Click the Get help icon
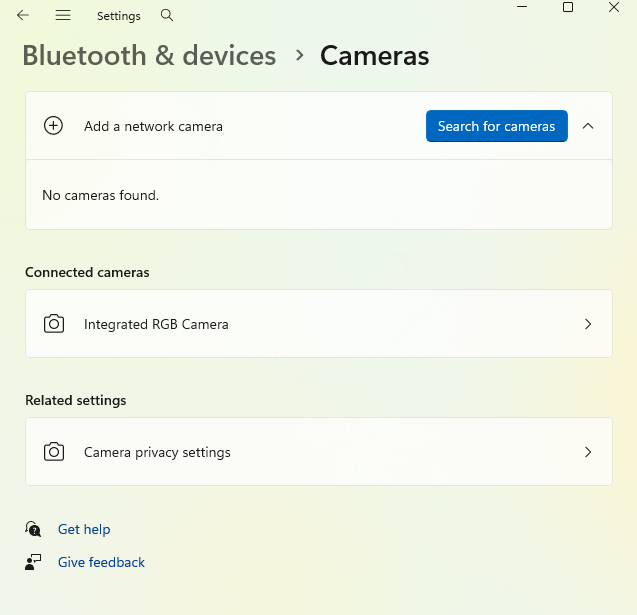The height and width of the screenshot is (615, 637). tap(33, 529)
